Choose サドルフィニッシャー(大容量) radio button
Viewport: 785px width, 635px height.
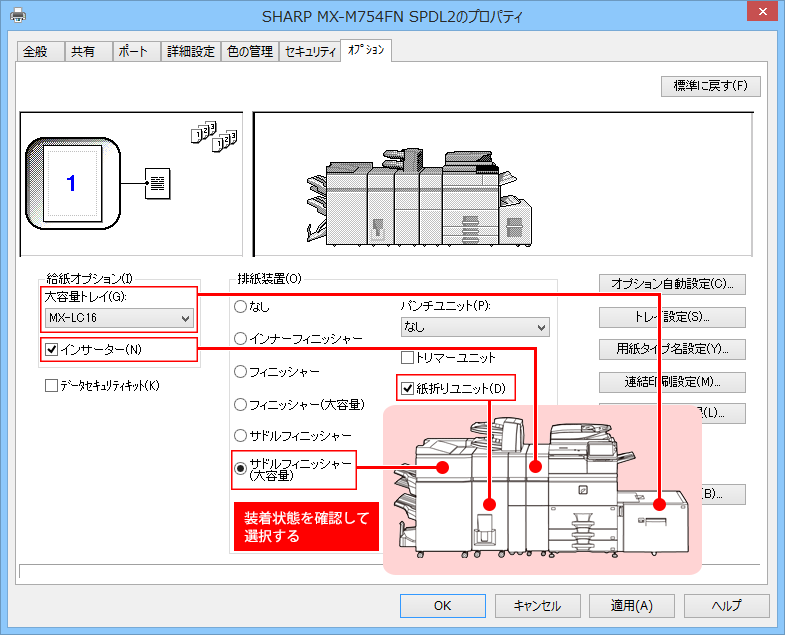coord(240,467)
